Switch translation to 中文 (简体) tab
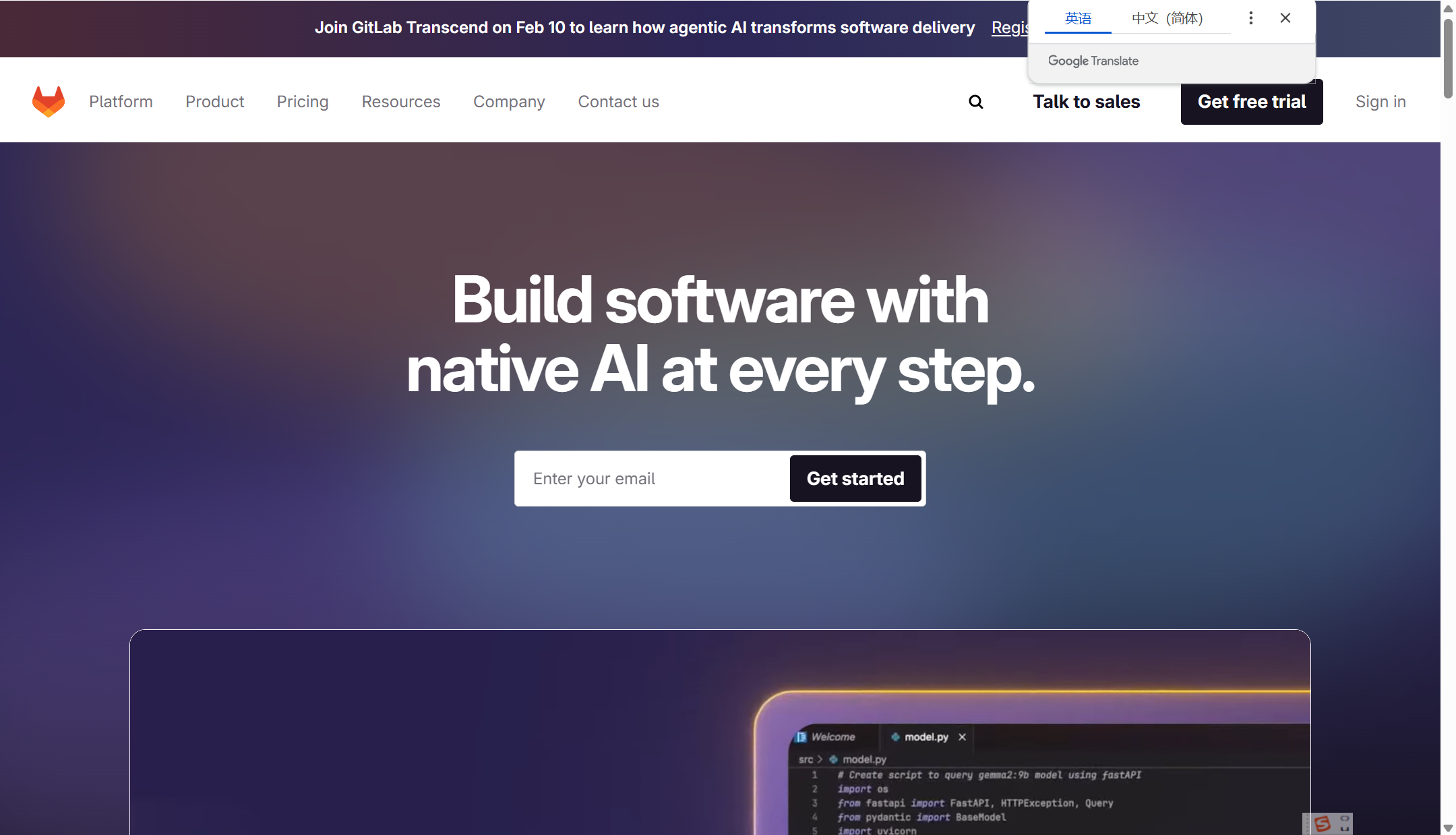Screen dimensions: 1456x835 coord(1167,18)
